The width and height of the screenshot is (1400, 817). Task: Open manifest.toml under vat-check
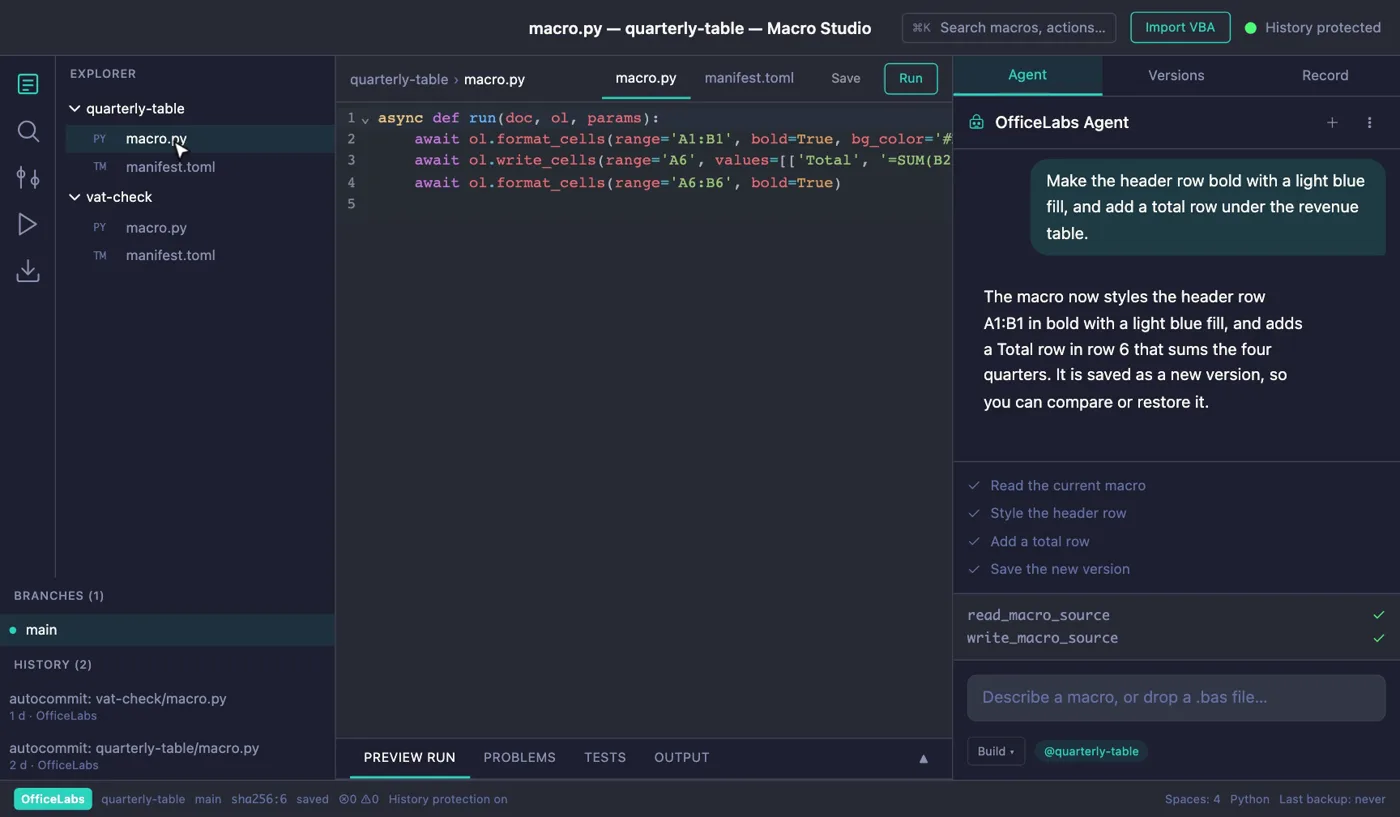click(x=200, y=255)
